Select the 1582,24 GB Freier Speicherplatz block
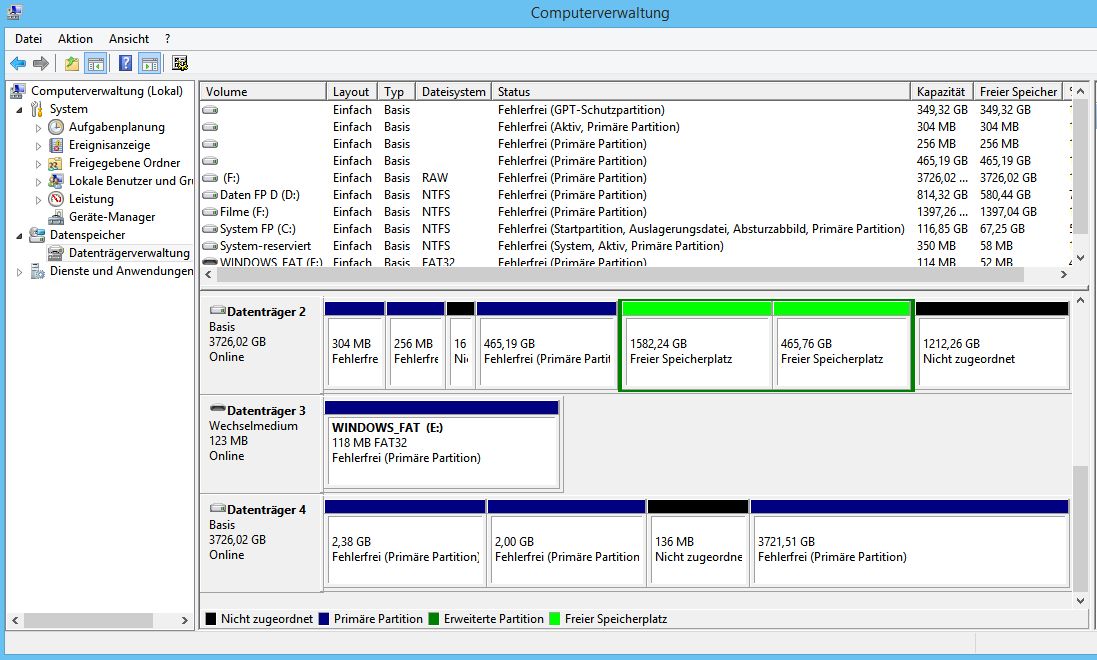The width and height of the screenshot is (1097, 660). point(696,346)
